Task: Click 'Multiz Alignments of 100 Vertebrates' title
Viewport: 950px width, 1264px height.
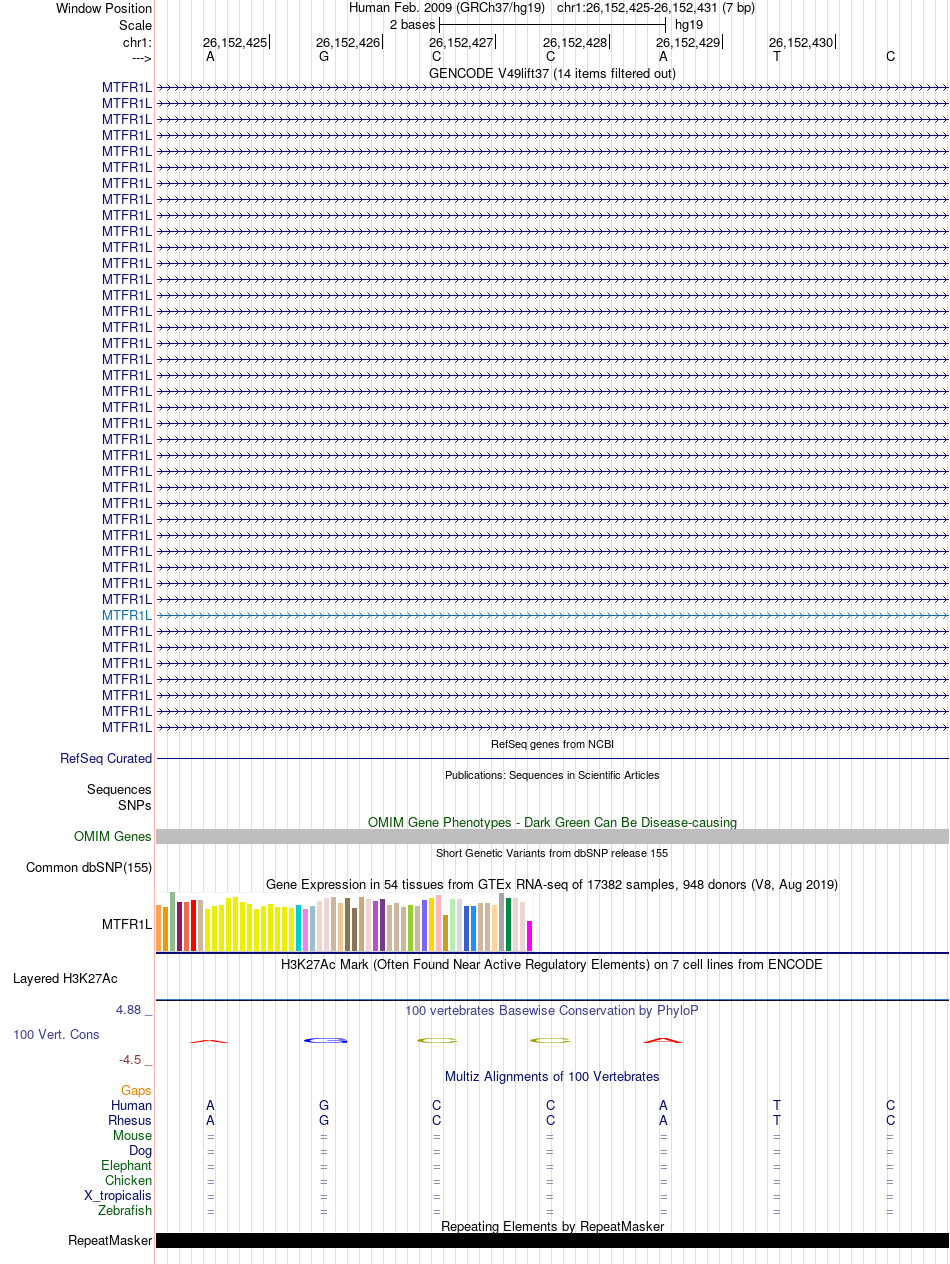Action: [x=552, y=1077]
